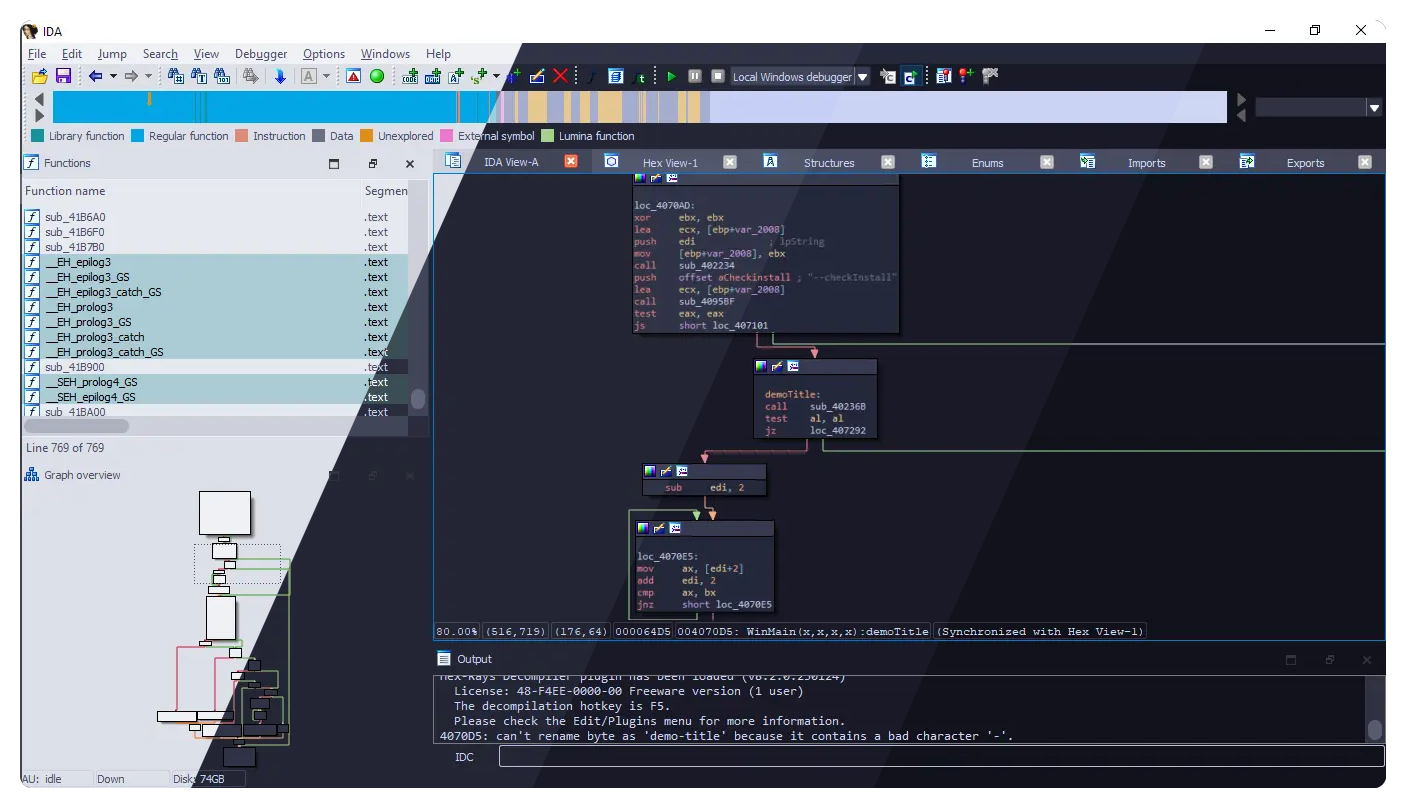Viewport: 1406px width, 808px height.
Task: Close the IDA View-A tab
Action: [x=571, y=161]
